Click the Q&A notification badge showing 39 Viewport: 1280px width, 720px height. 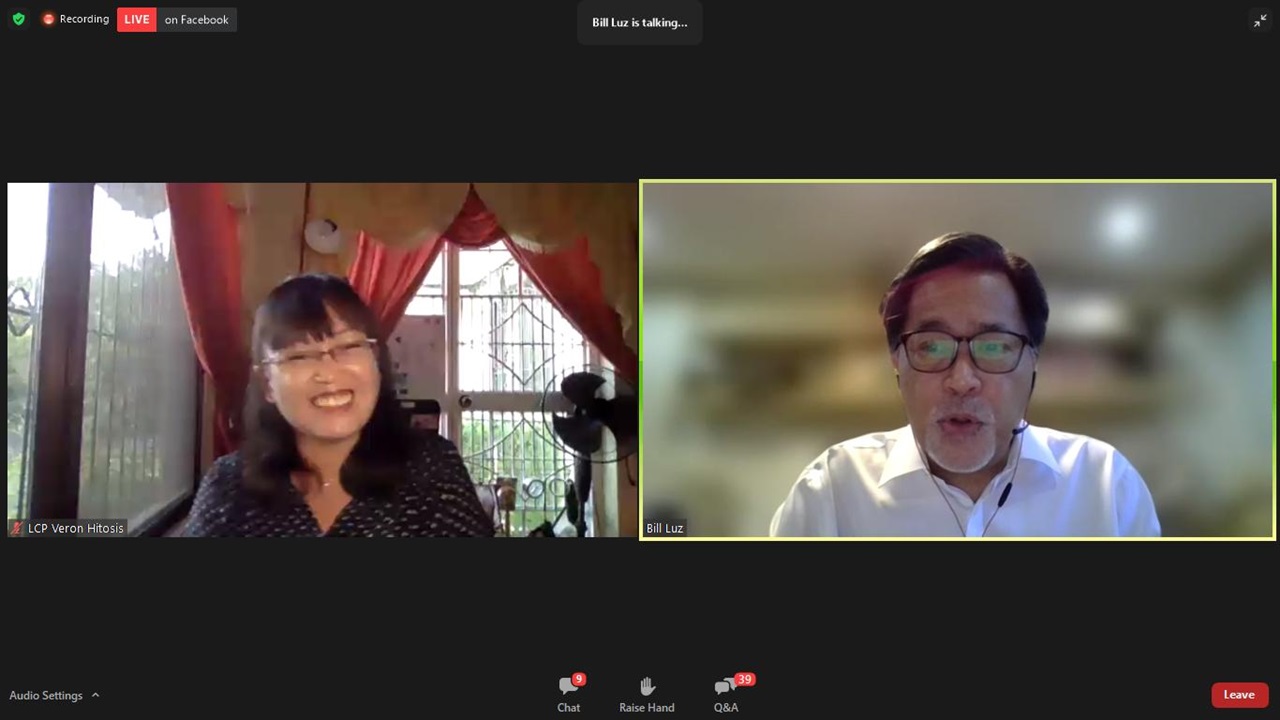744,679
